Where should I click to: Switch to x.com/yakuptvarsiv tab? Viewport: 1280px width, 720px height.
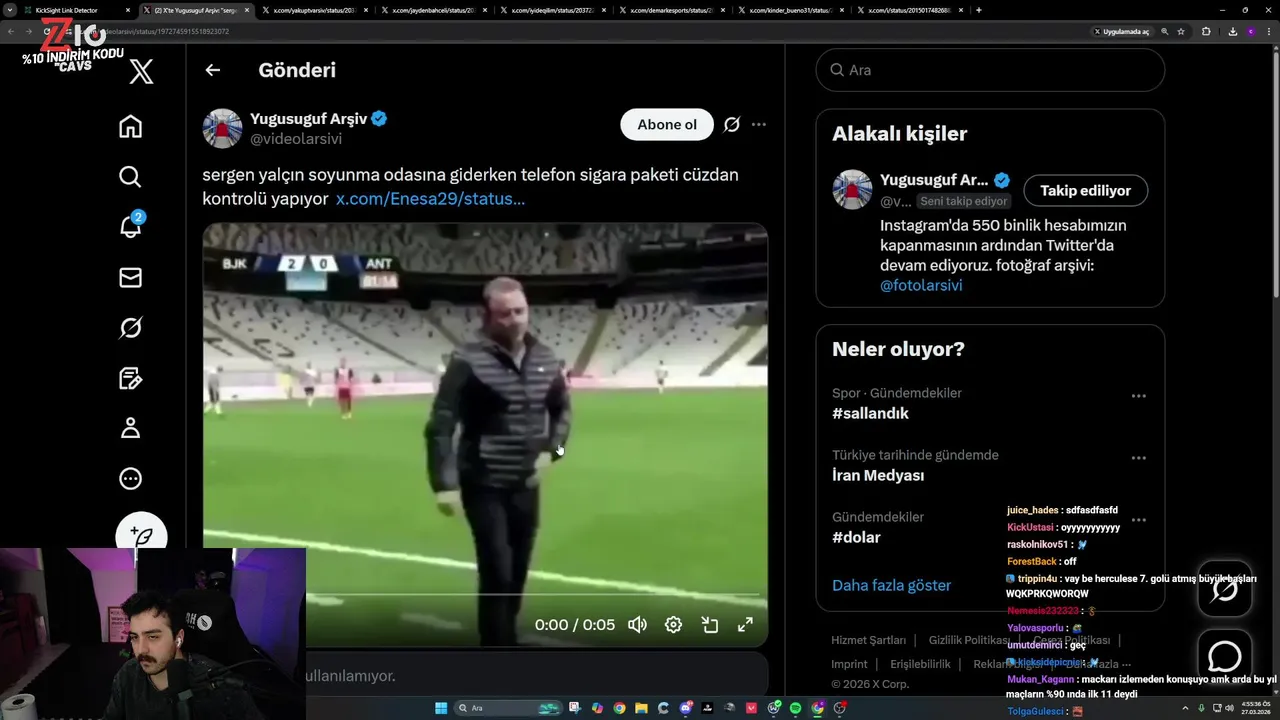tap(312, 10)
